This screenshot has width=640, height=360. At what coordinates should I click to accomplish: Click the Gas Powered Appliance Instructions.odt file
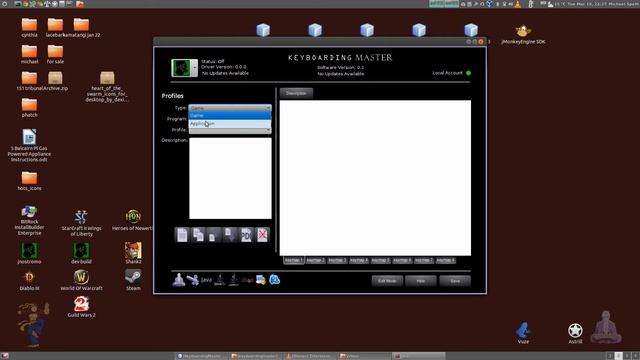[x=29, y=145]
